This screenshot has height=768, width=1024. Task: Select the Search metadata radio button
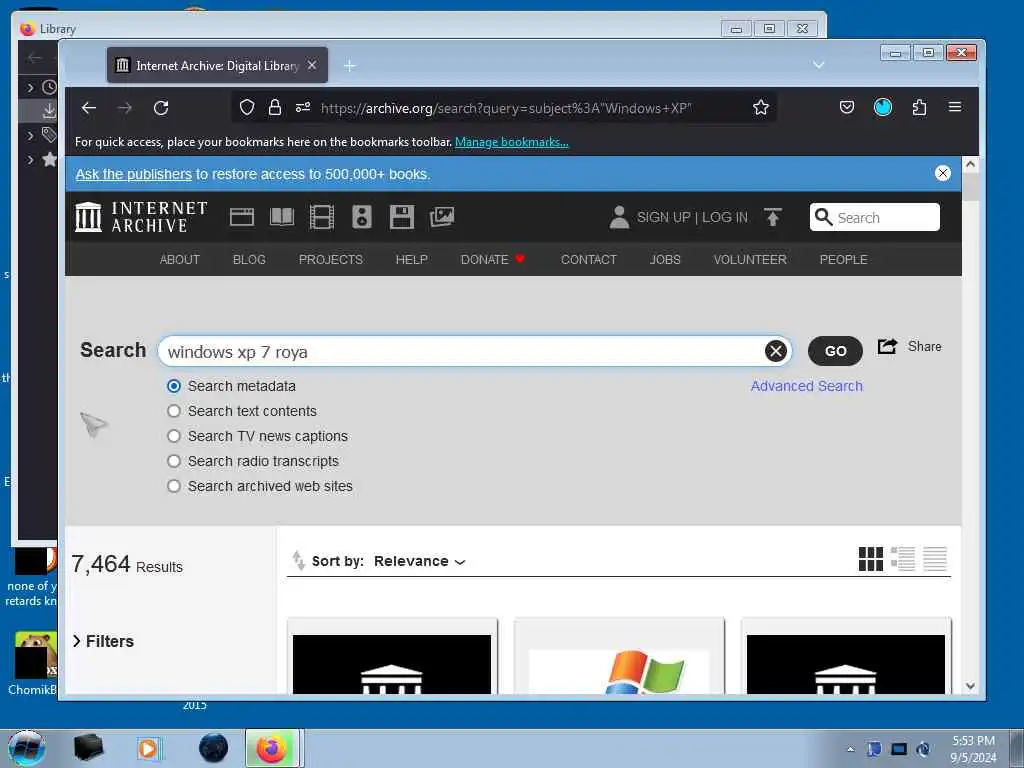coord(173,386)
